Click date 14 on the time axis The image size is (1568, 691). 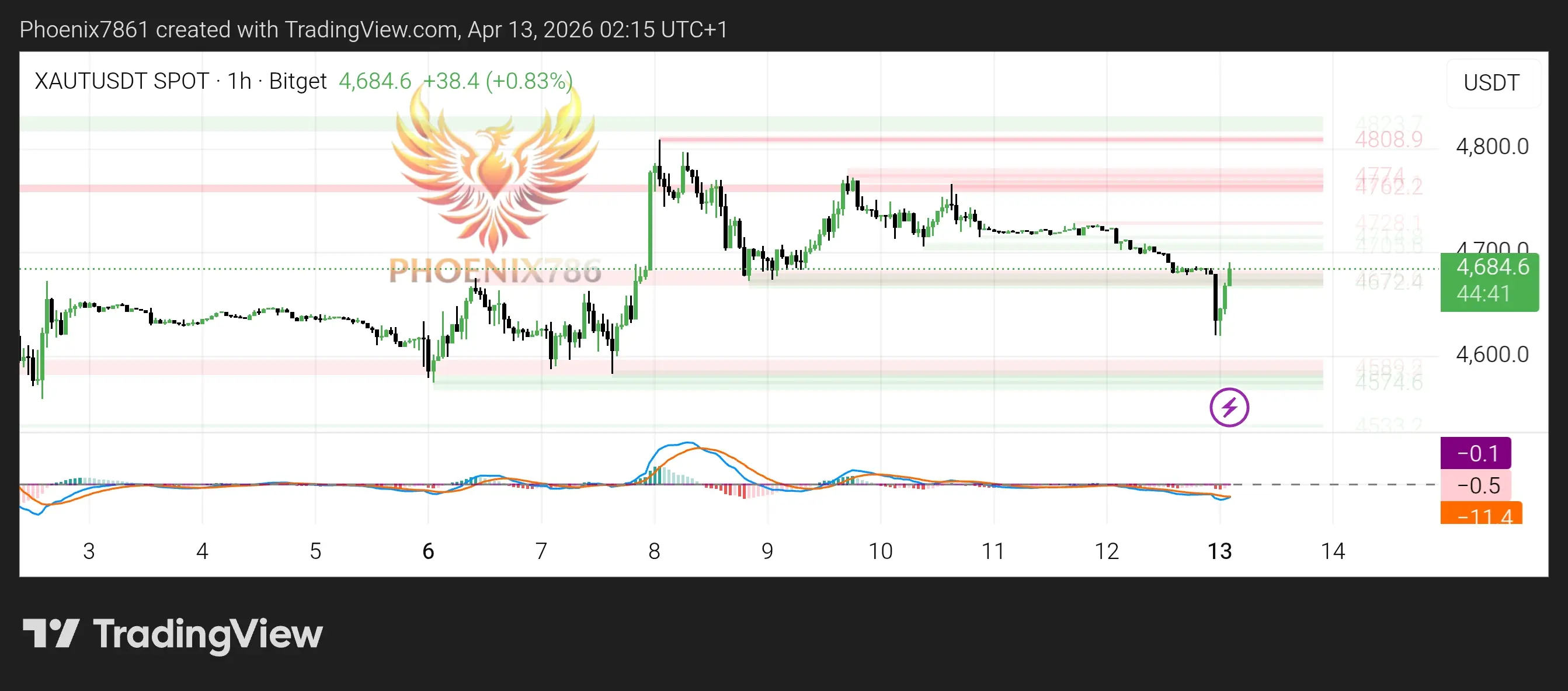(1333, 551)
